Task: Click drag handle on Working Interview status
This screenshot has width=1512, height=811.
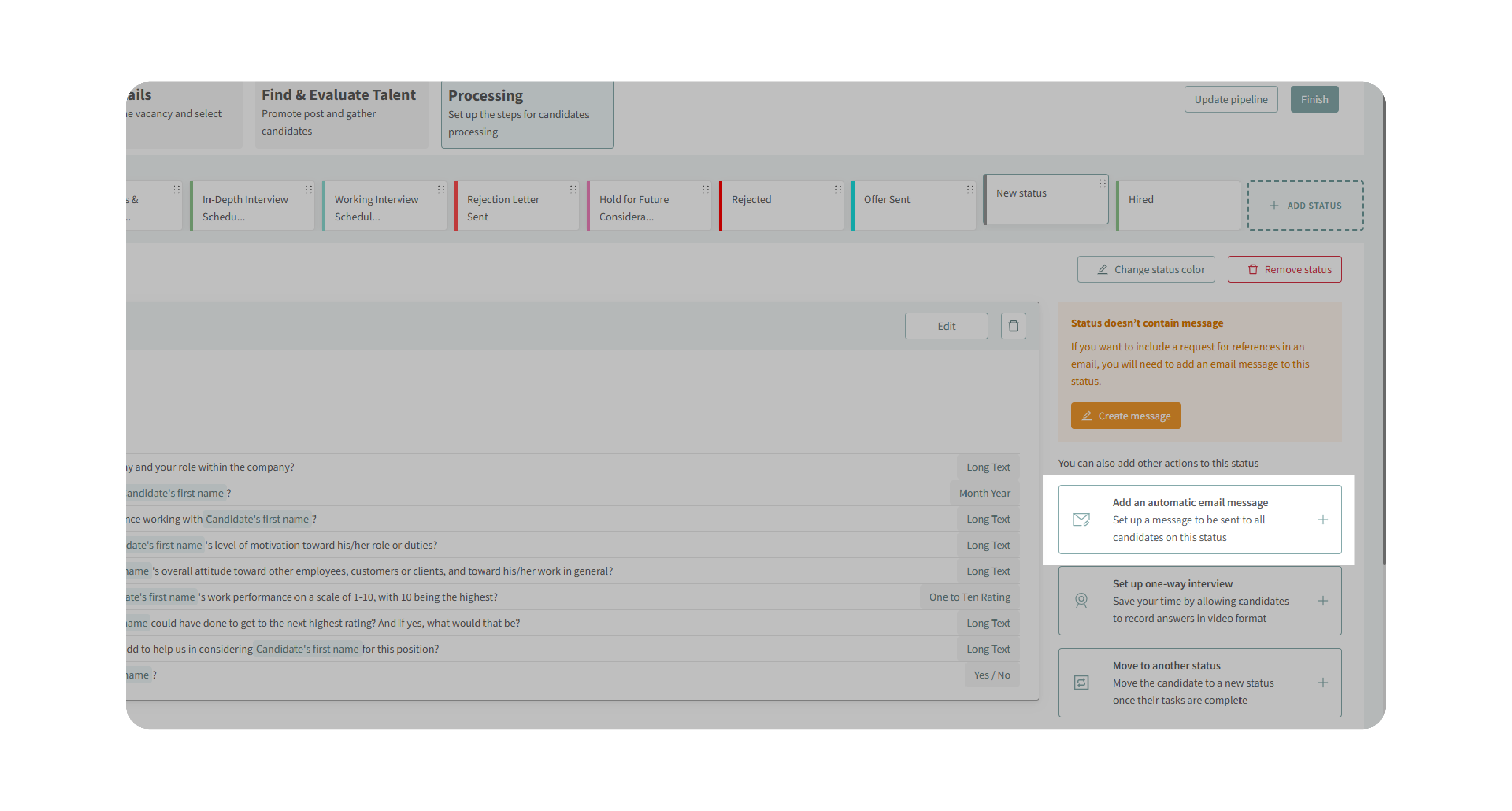Action: click(x=441, y=190)
